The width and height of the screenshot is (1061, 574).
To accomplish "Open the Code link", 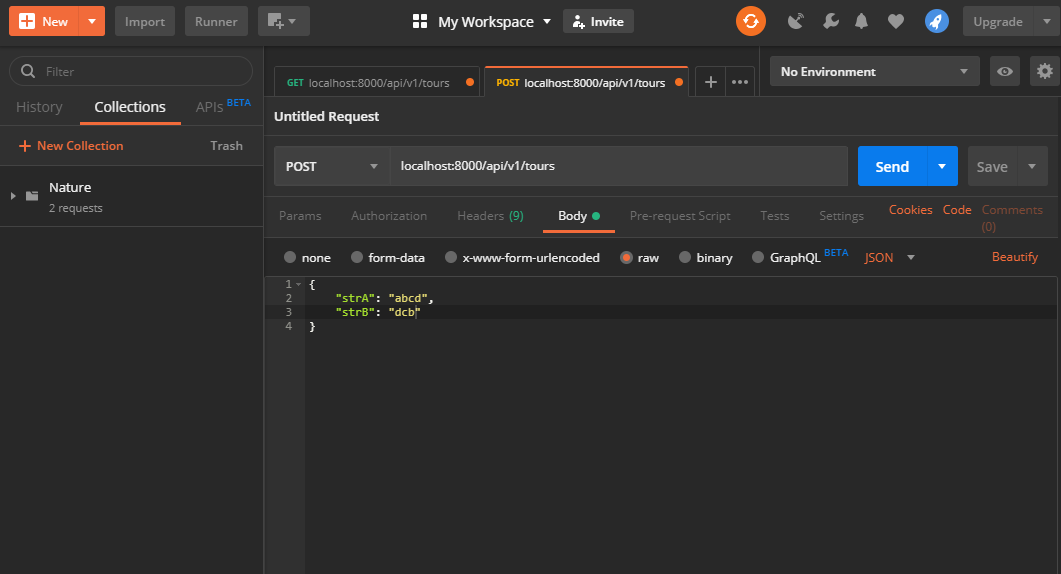I will click(x=957, y=210).
